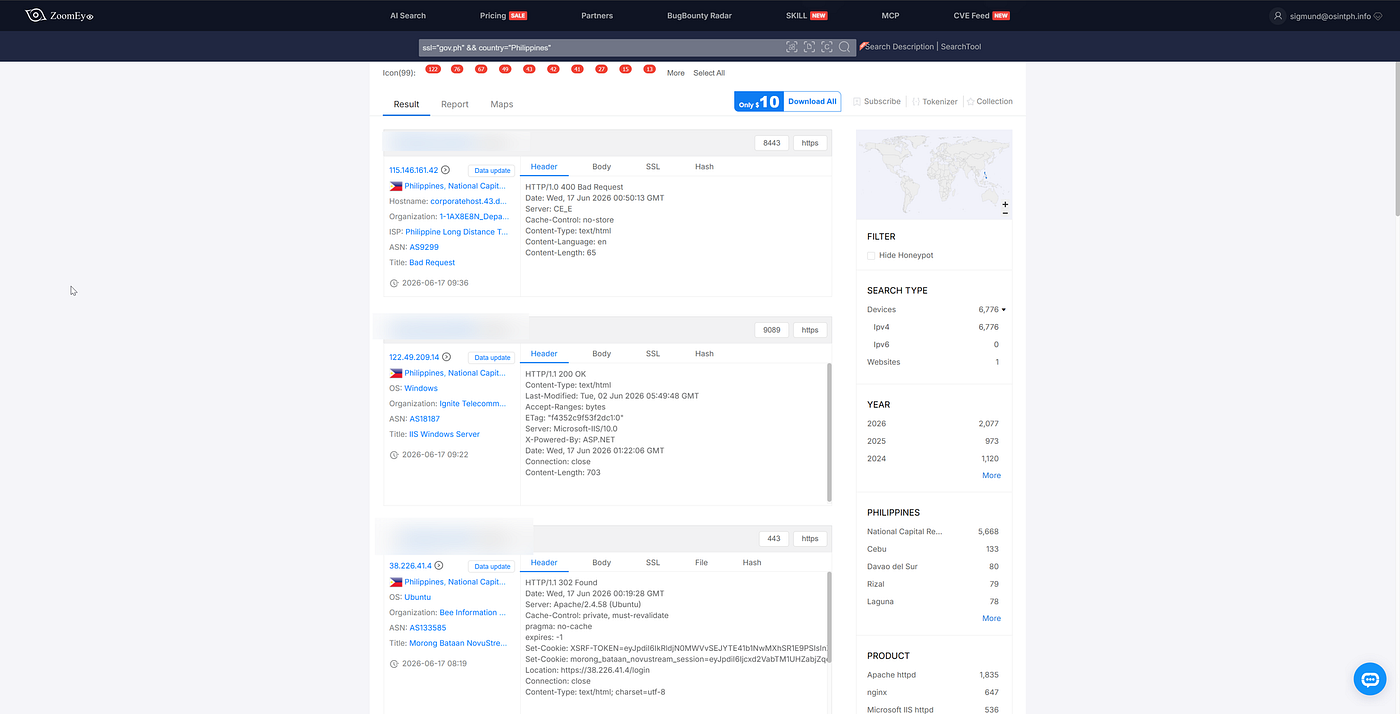Click the Subscribe bookmark icon
The width and height of the screenshot is (1400, 714).
[x=857, y=102]
